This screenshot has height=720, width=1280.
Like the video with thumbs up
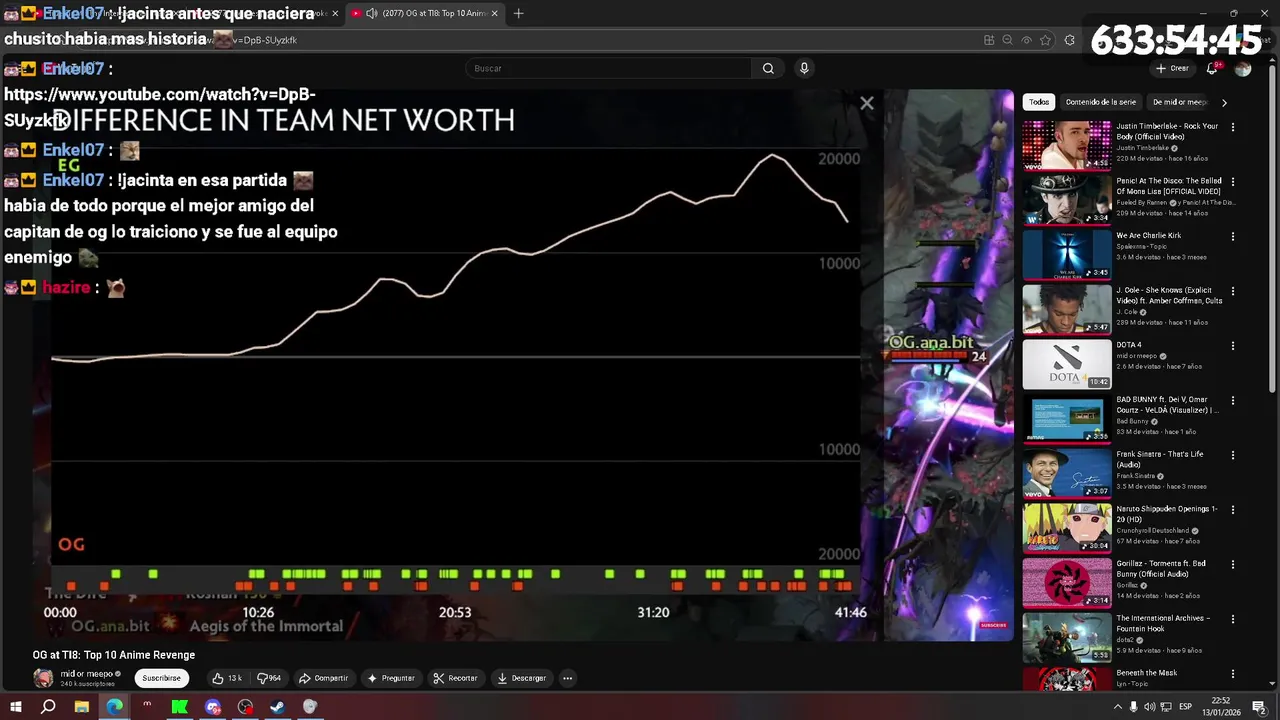tap(225, 678)
